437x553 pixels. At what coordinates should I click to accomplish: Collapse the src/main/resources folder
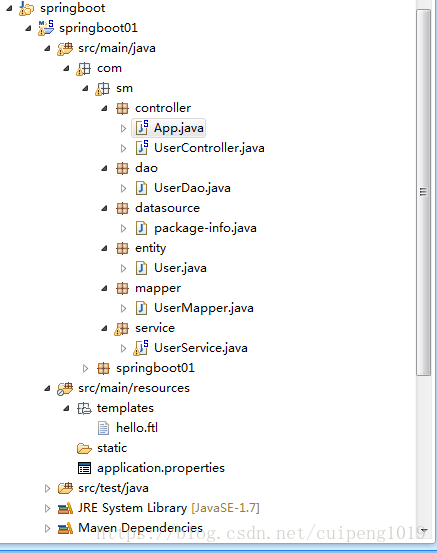(x=48, y=389)
